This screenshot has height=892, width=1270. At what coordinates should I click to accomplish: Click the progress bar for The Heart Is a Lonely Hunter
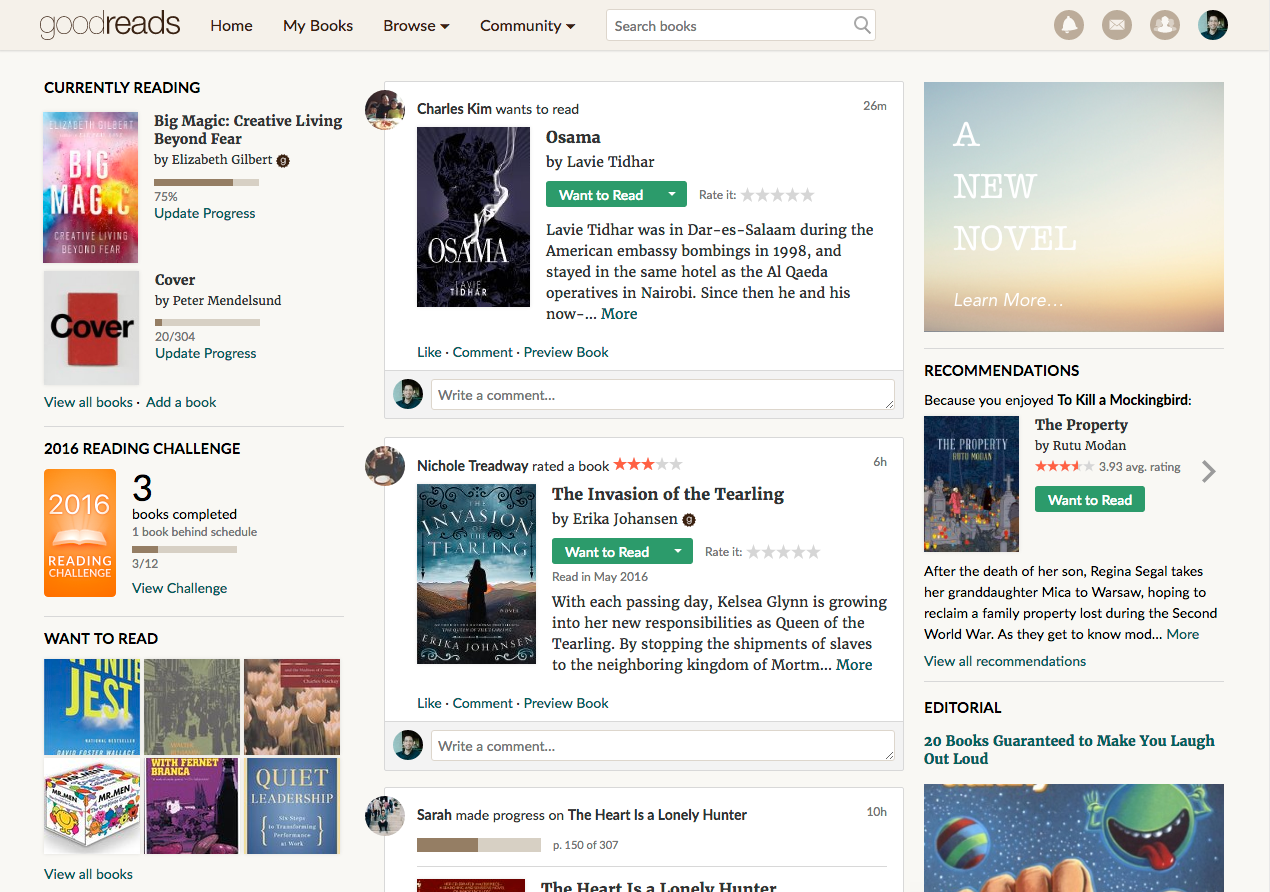coord(478,844)
